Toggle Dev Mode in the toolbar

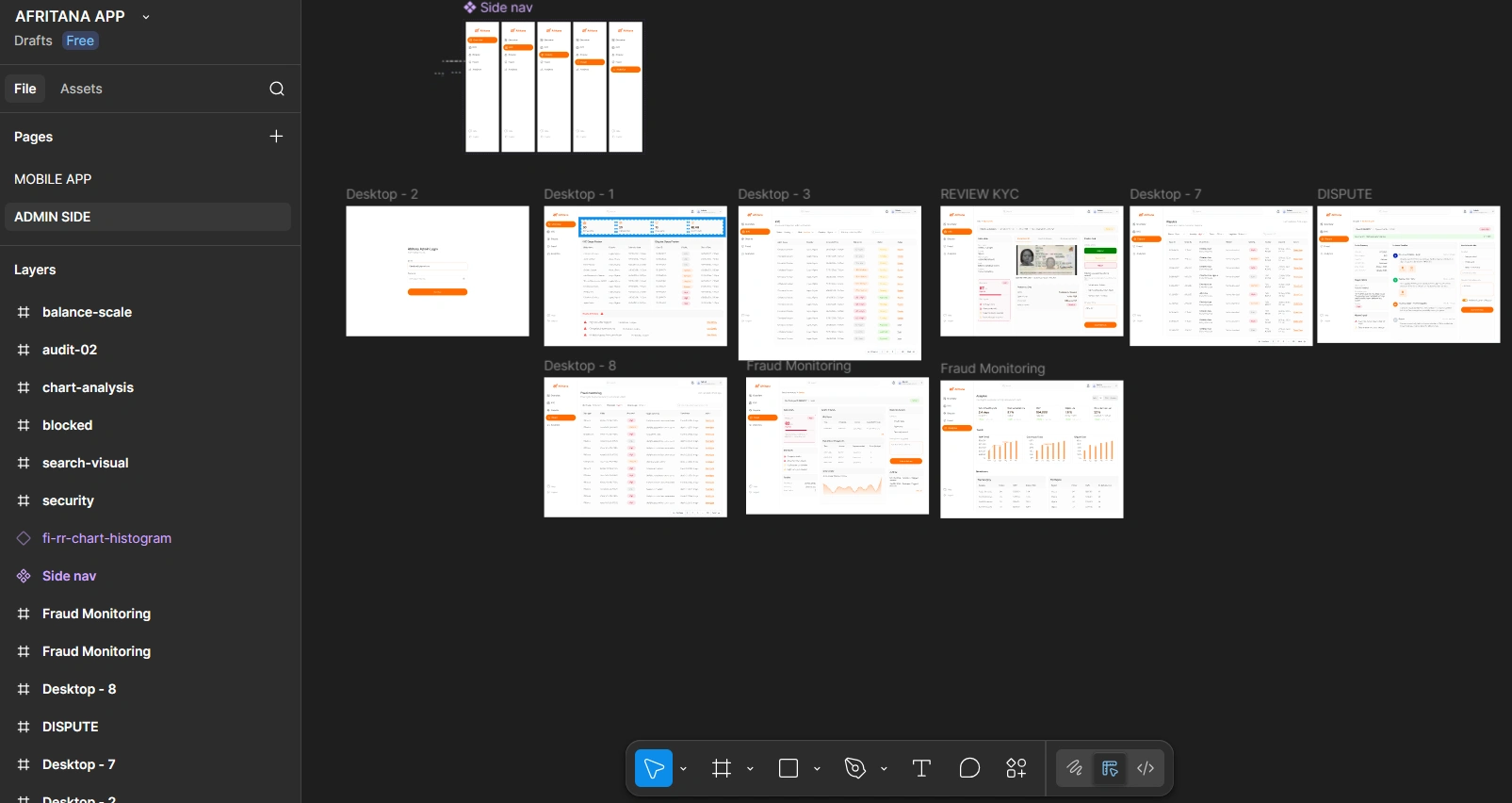[x=1146, y=768]
